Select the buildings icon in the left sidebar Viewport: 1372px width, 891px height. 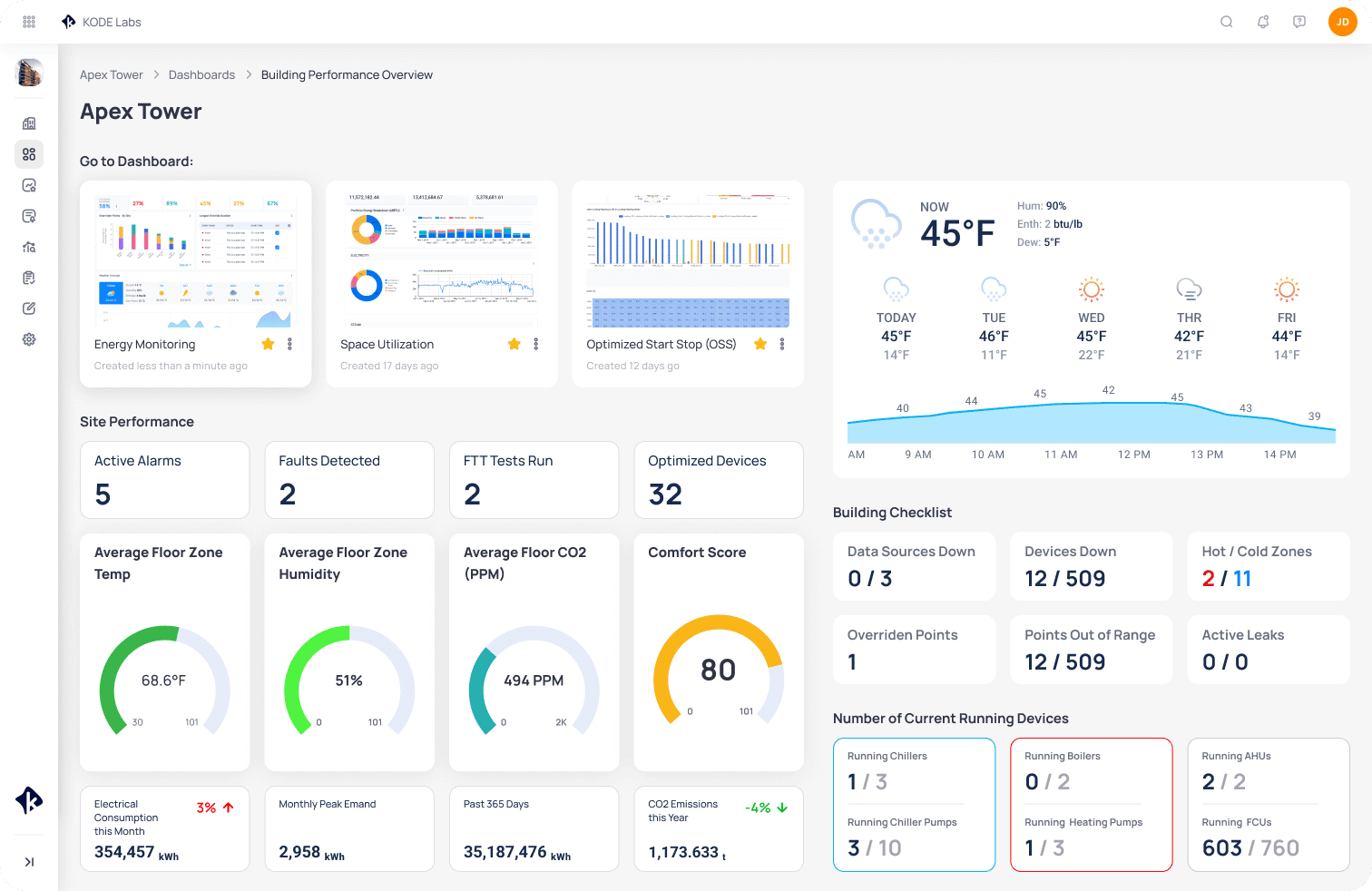28,122
